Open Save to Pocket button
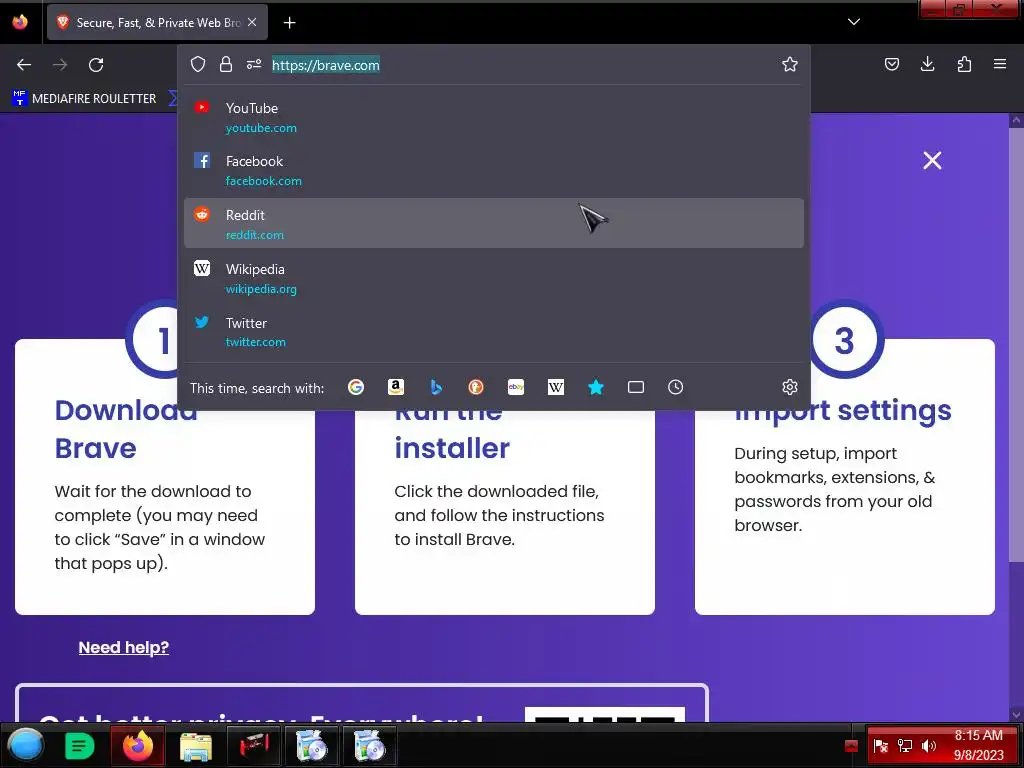Image resolution: width=1024 pixels, height=768 pixels. click(891, 64)
